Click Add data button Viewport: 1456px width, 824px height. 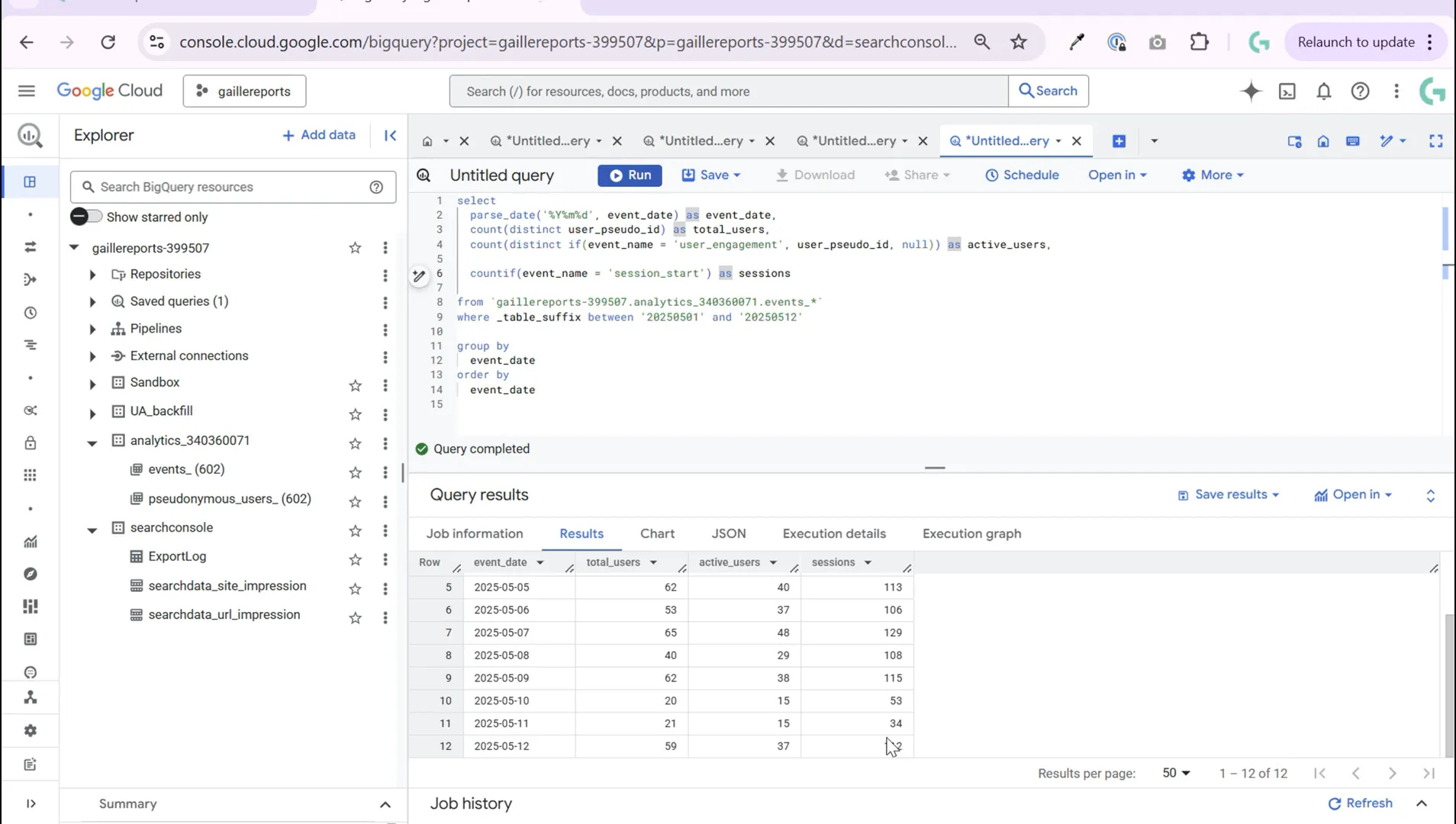click(x=319, y=135)
